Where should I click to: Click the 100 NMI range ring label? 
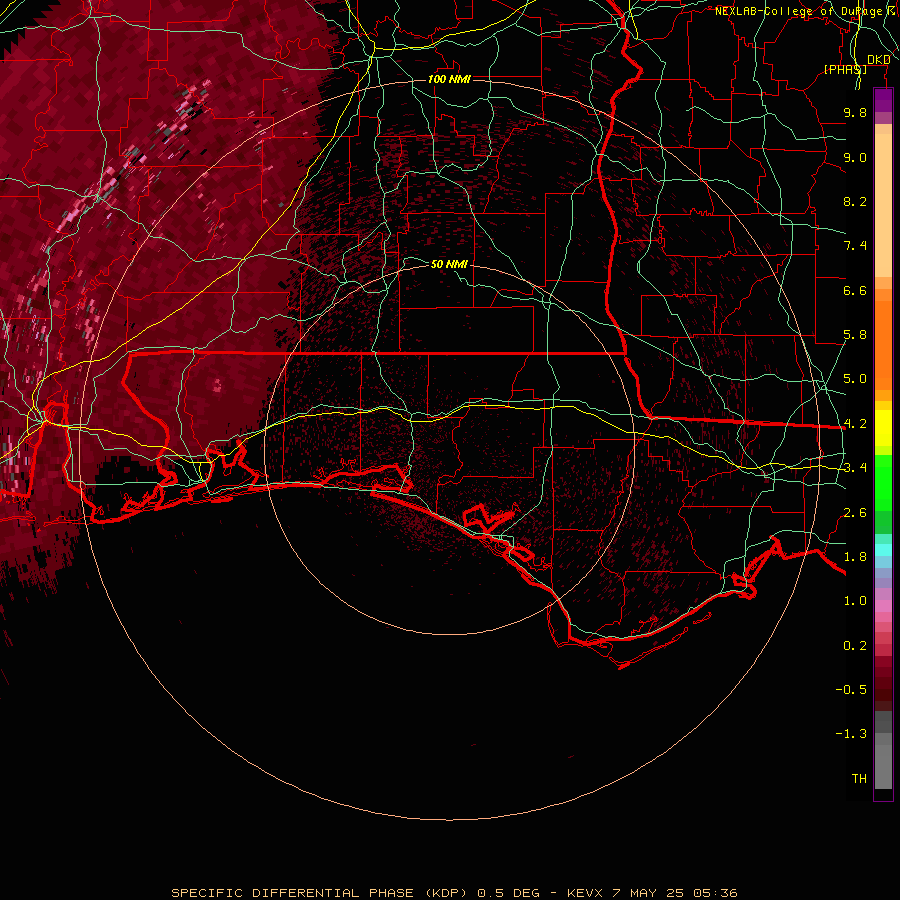[x=449, y=79]
